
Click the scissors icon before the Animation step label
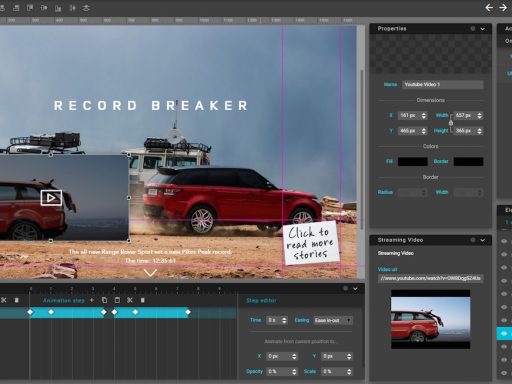pos(4,300)
